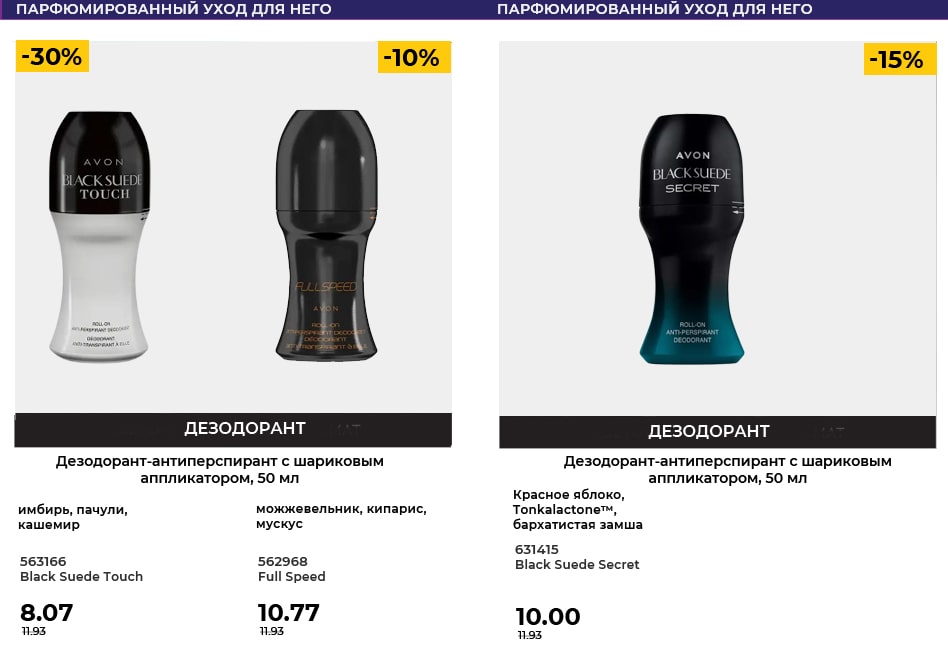The height and width of the screenshot is (652, 948).
Task: Open the right ПАРФЮМИРОВАННЫЙ УХОД ДЛЯ НЕГО header
Action: pos(654,9)
